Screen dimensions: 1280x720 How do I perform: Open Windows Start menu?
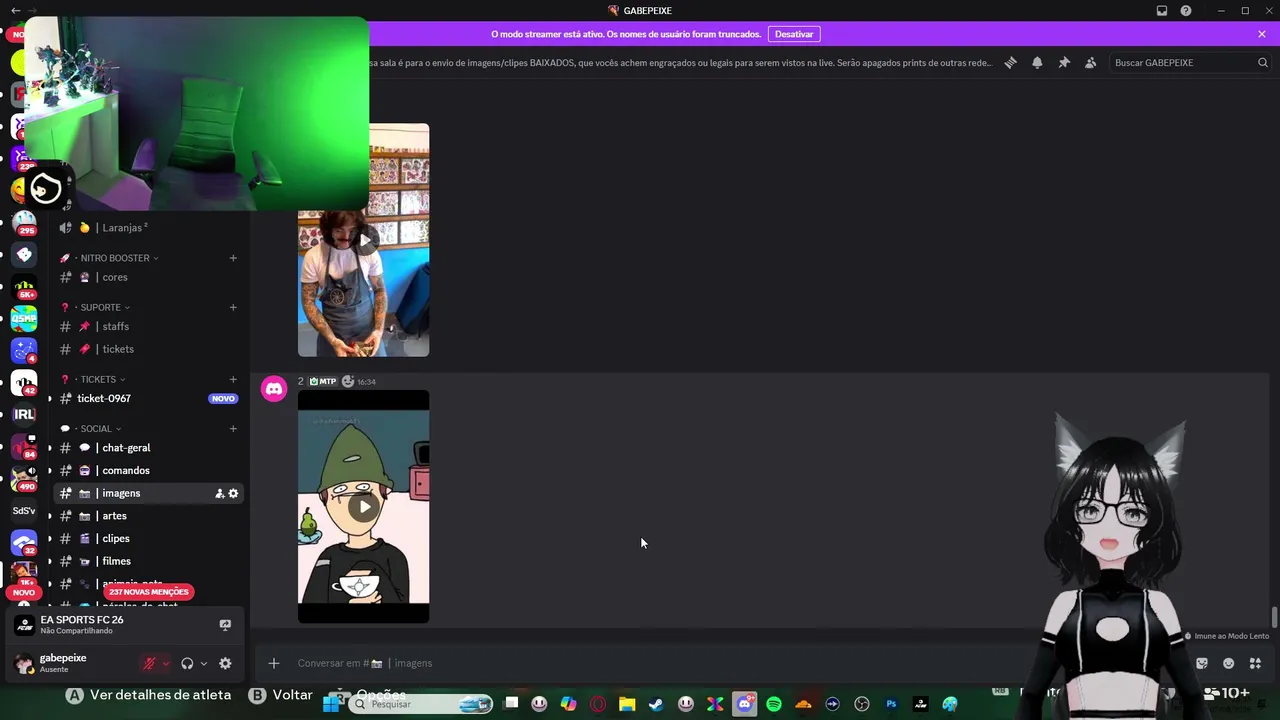click(x=332, y=704)
